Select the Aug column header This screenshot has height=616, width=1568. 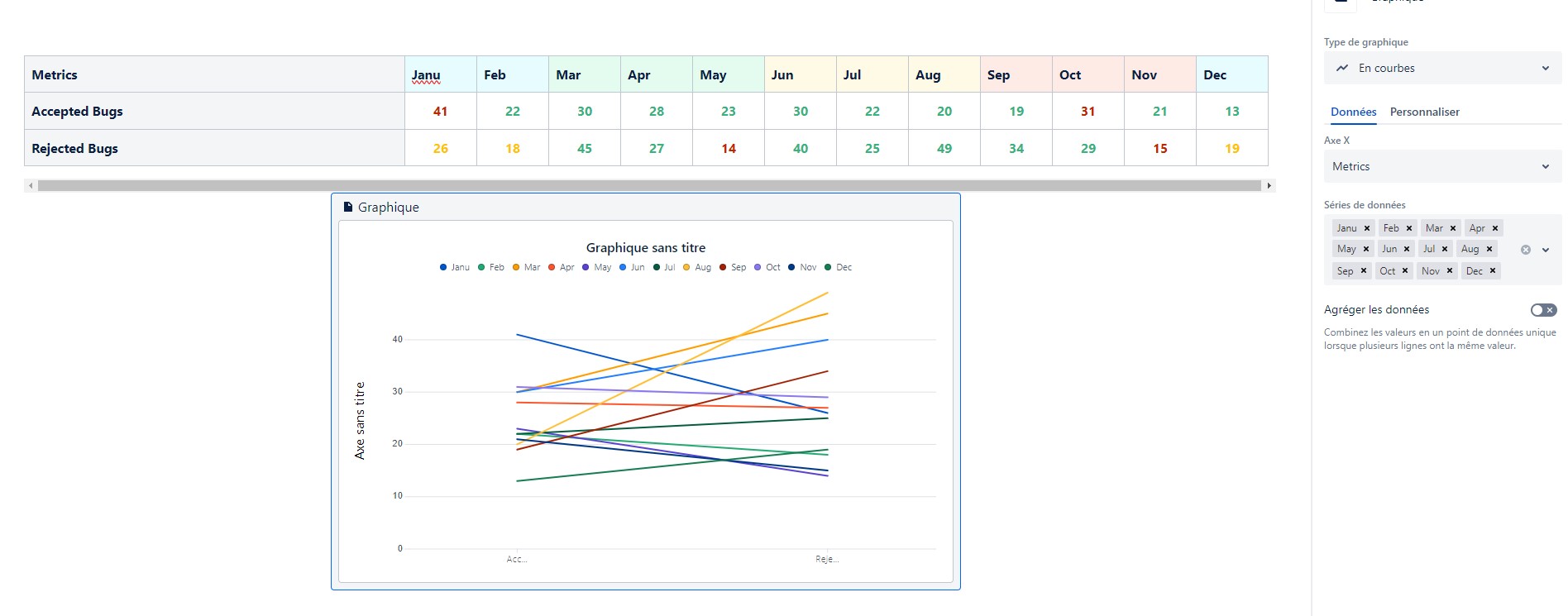point(944,74)
